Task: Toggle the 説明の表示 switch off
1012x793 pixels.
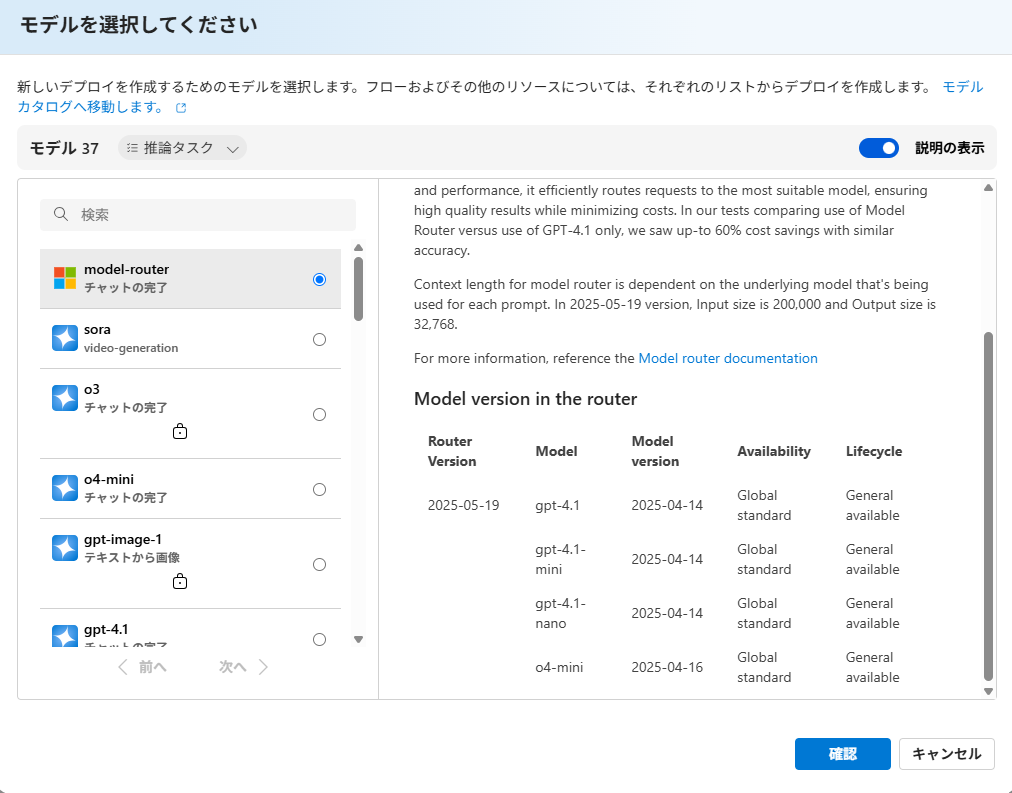Action: click(x=878, y=148)
